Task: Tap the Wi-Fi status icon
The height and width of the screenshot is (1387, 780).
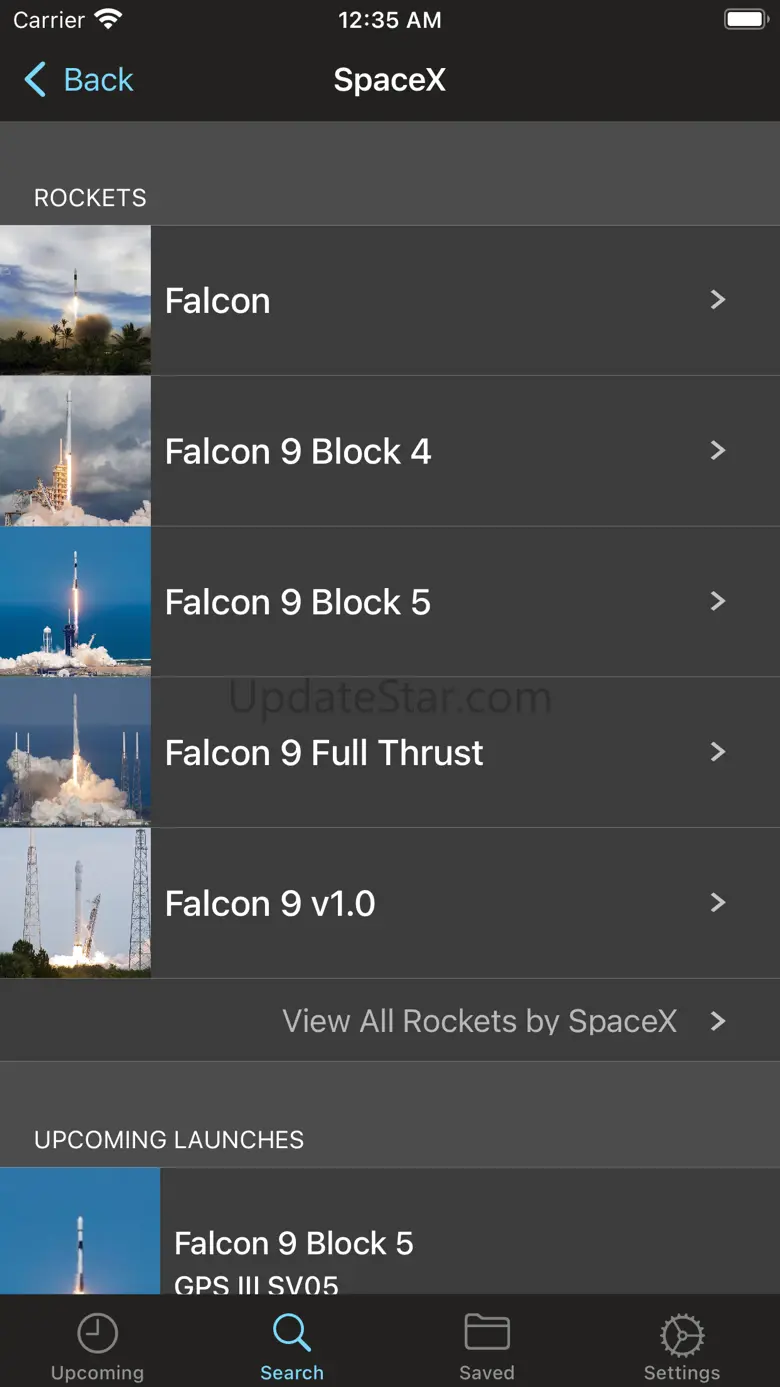Action: [x=107, y=19]
